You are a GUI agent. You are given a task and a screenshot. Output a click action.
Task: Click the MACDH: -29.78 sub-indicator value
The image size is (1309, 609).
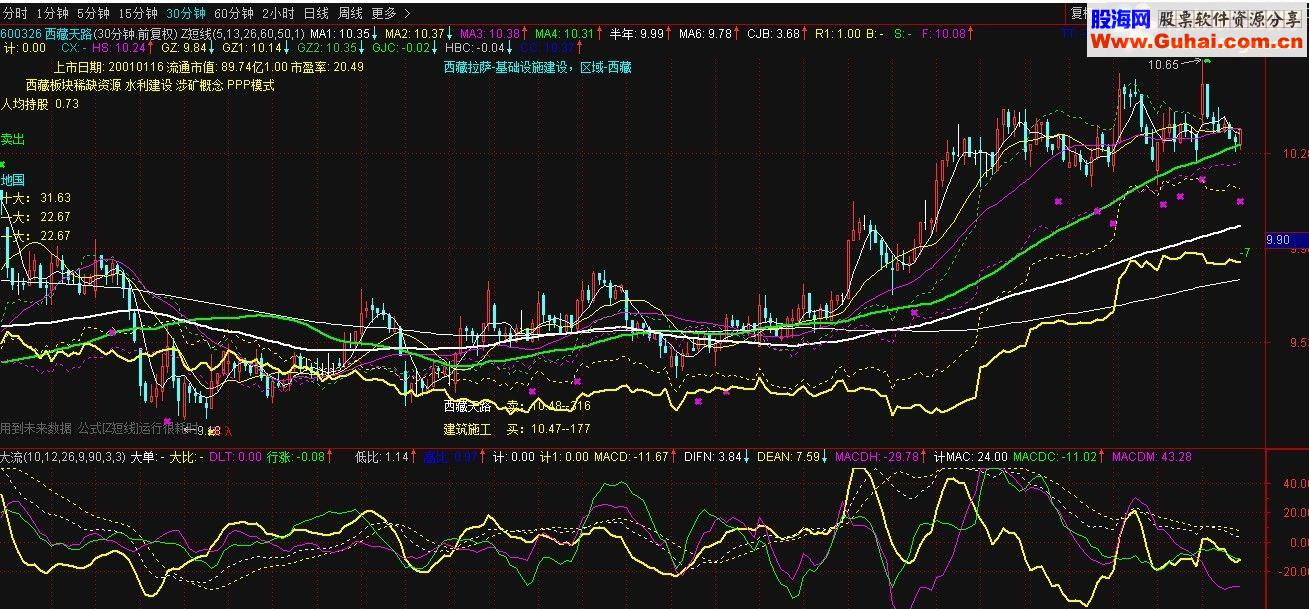[877, 457]
